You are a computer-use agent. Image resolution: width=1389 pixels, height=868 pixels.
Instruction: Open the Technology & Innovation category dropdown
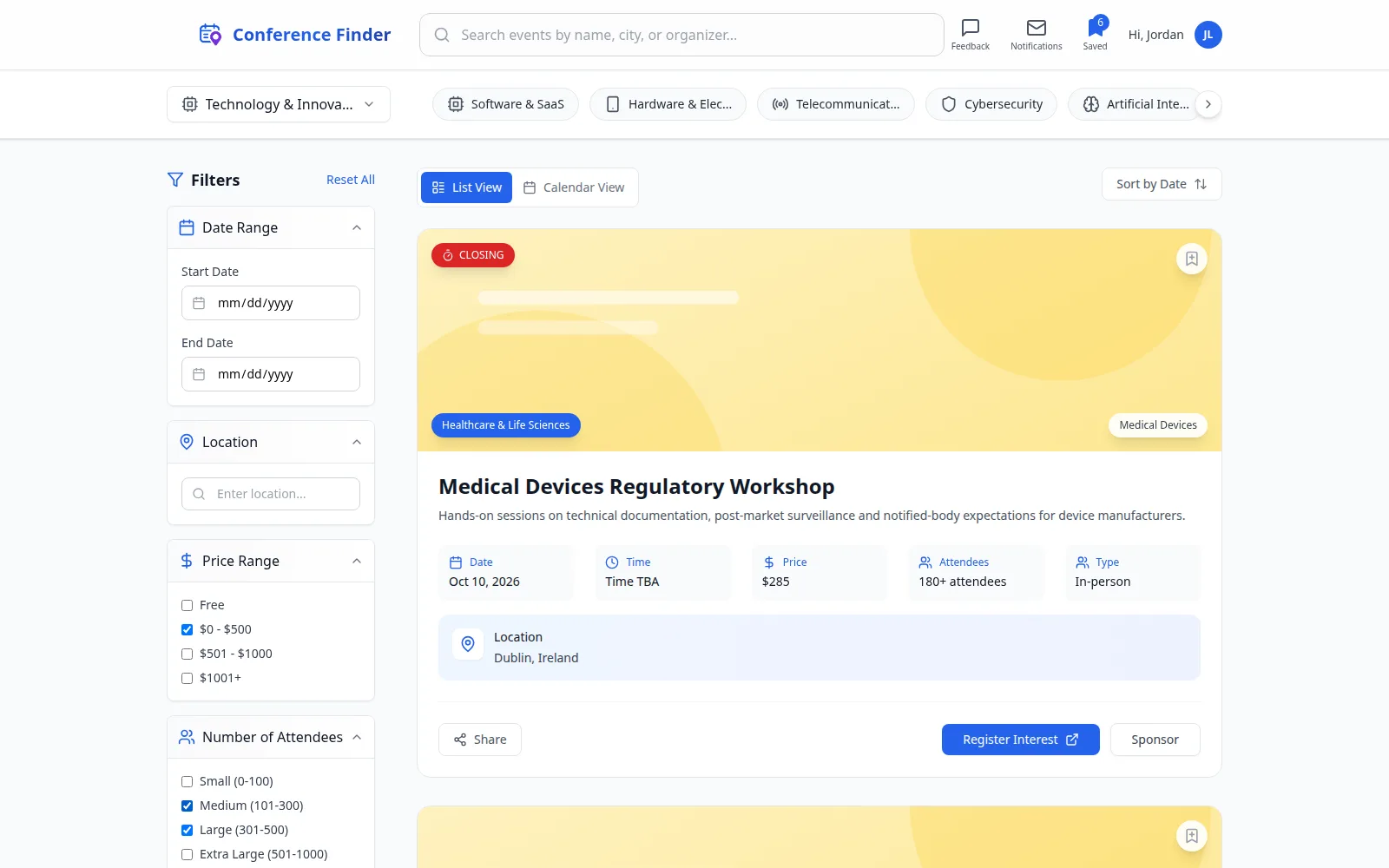pos(279,104)
